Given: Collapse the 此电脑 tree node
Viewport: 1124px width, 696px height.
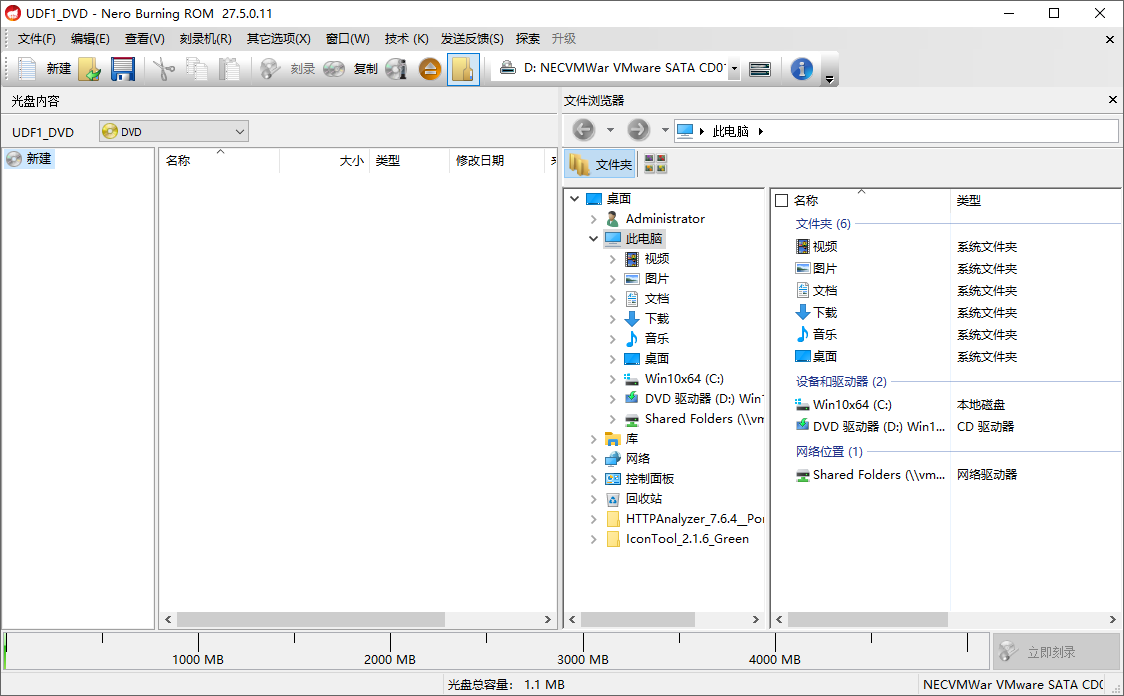Looking at the screenshot, I should [592, 238].
